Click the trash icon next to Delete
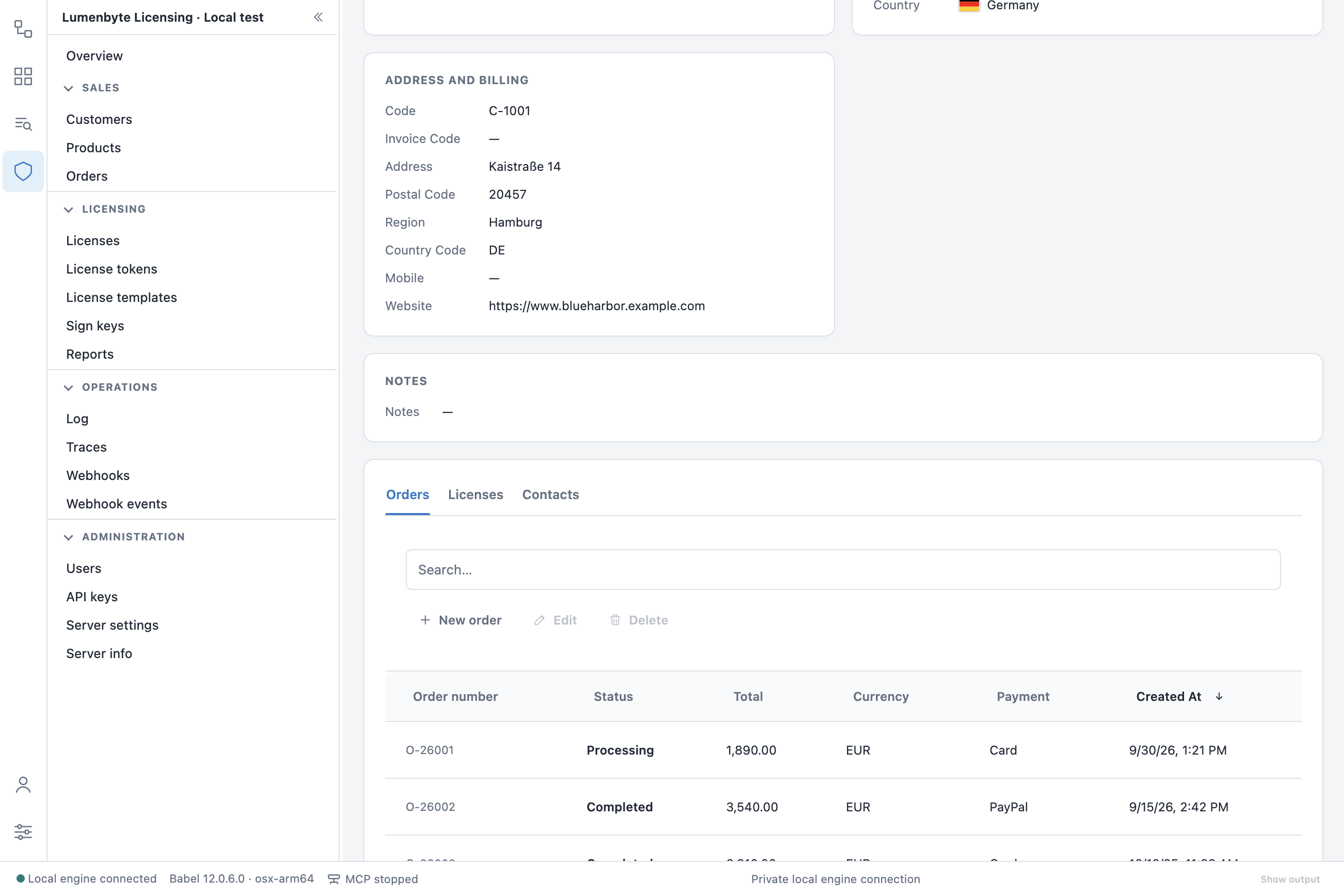 coord(615,620)
